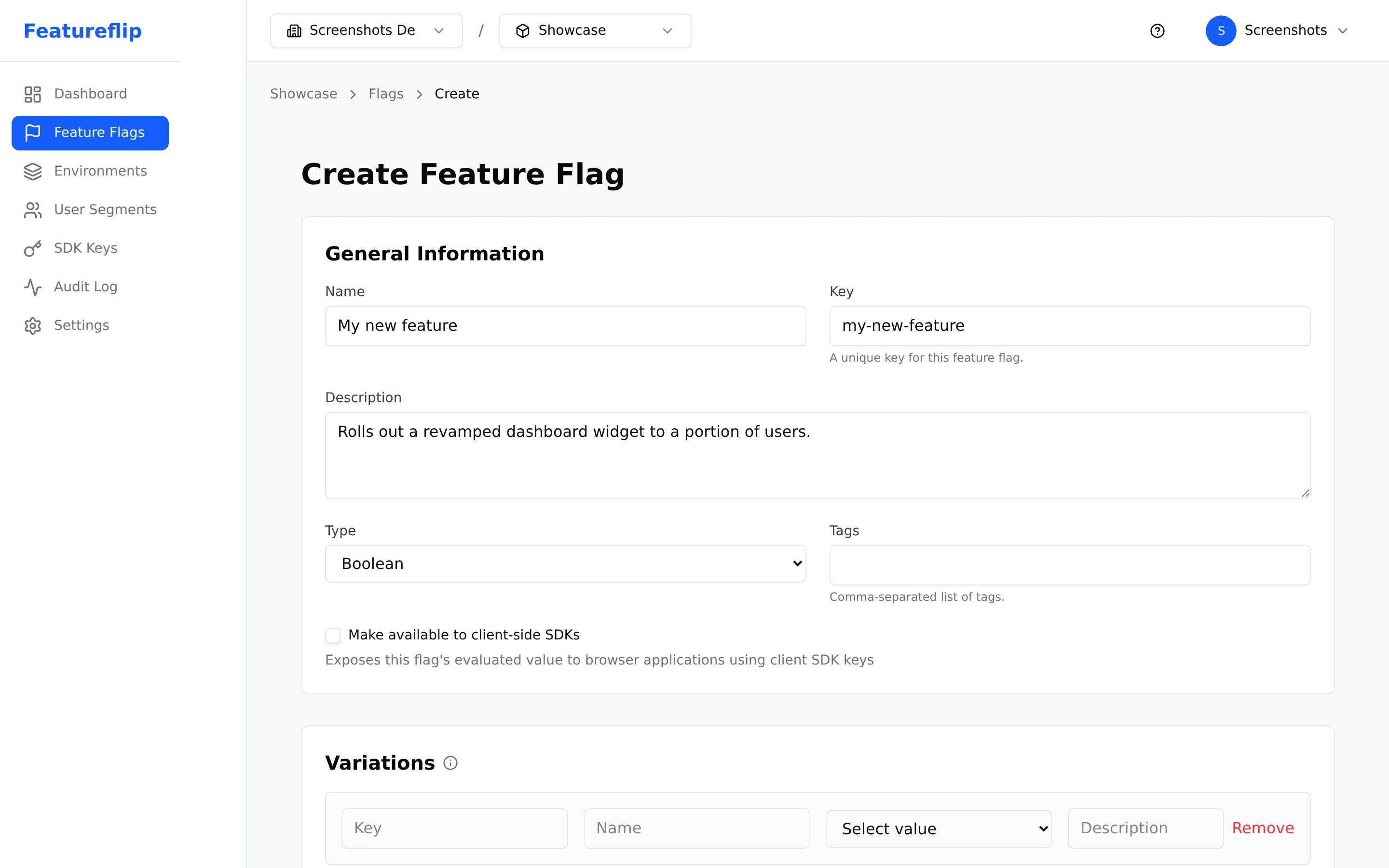Remove the variation row

[1263, 828]
